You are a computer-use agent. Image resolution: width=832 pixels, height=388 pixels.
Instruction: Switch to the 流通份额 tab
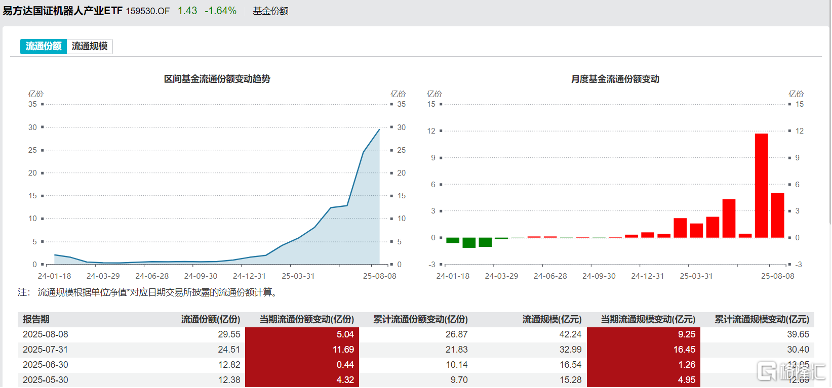pyautogui.click(x=44, y=46)
